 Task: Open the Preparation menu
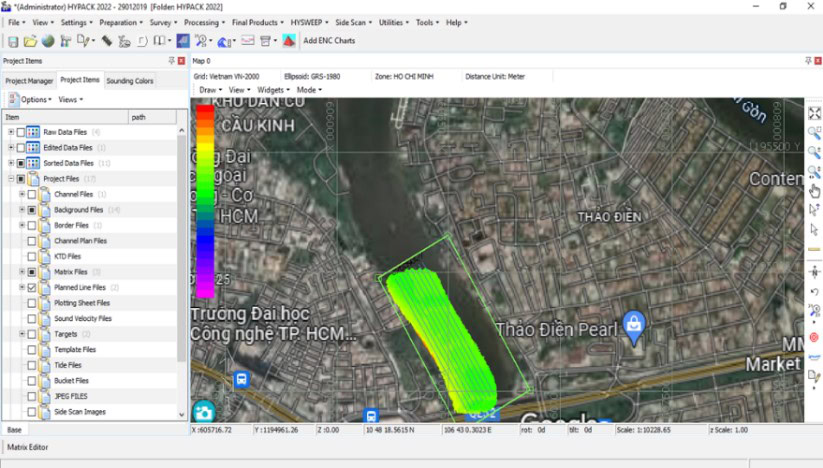(x=121, y=23)
